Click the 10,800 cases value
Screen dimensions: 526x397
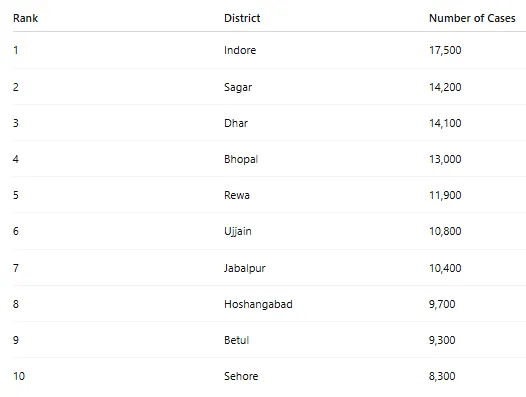(x=445, y=231)
